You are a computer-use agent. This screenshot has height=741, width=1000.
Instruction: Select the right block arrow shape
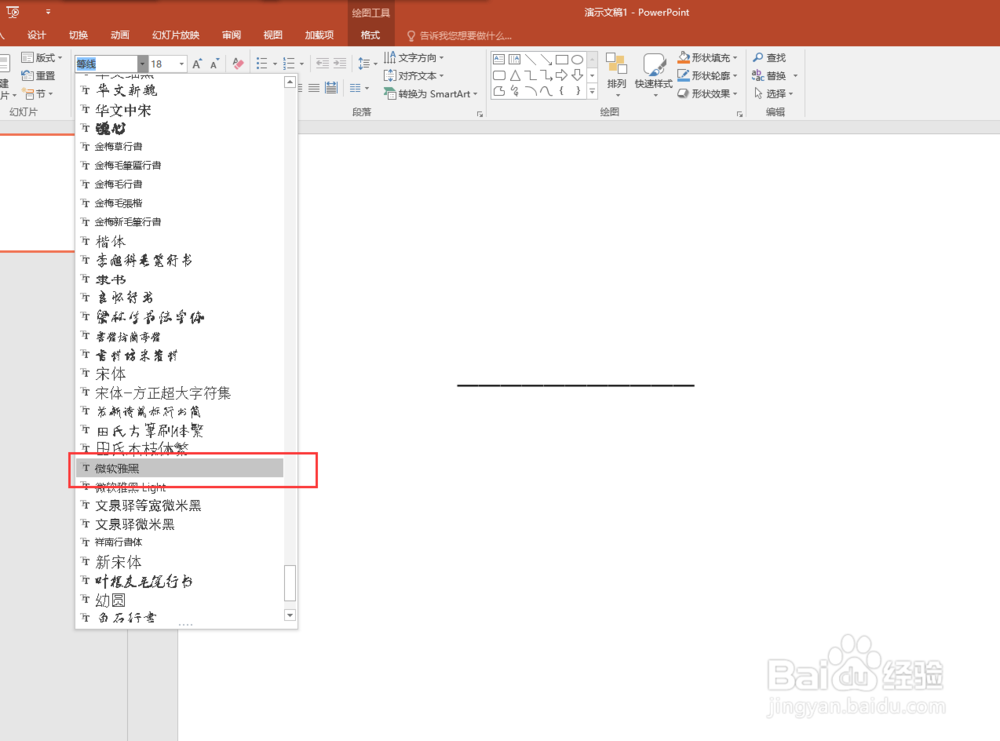[562, 75]
